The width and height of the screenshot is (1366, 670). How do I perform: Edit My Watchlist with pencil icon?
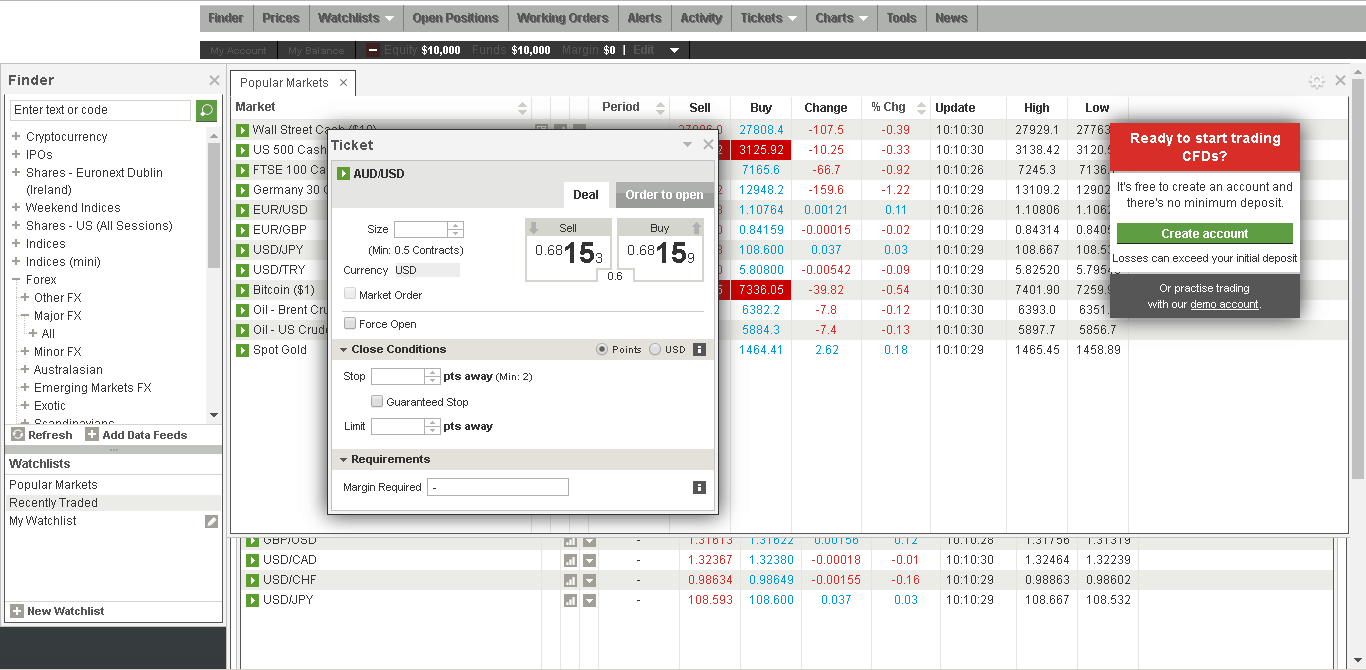click(x=211, y=521)
